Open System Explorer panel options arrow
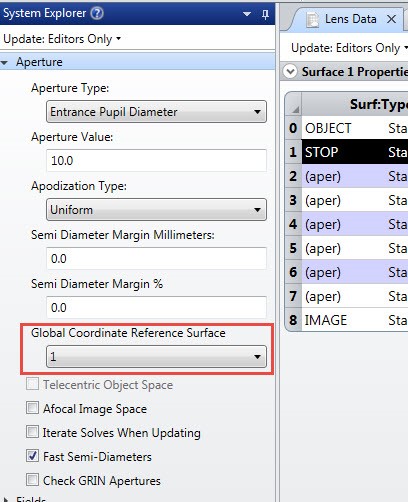The width and height of the screenshot is (408, 502). click(x=247, y=14)
